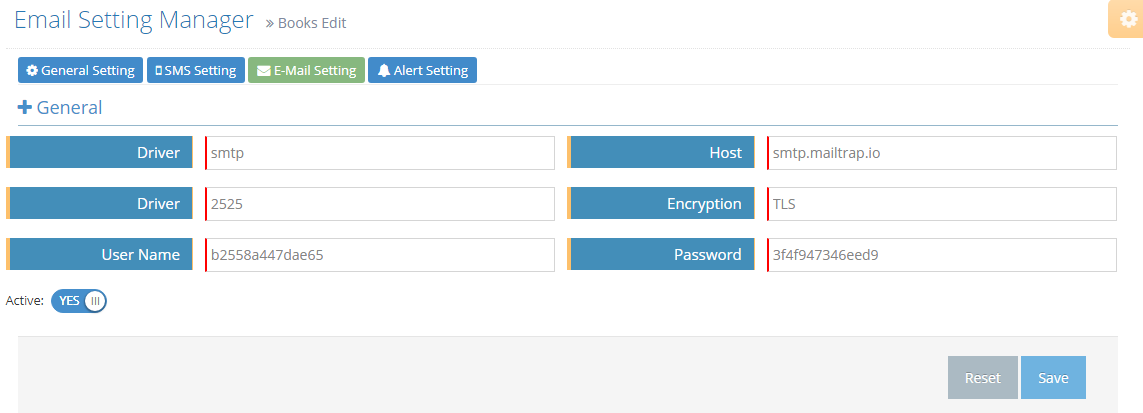This screenshot has height=413, width=1143.
Task: Click the smtp driver input field
Action: tap(380, 153)
